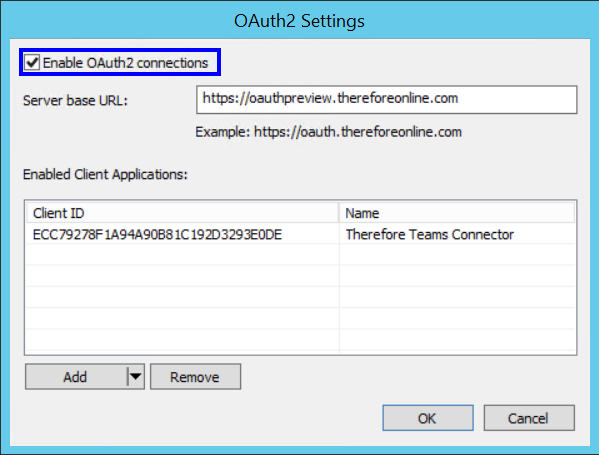Click the Server base URL label

pyautogui.click(x=75, y=100)
